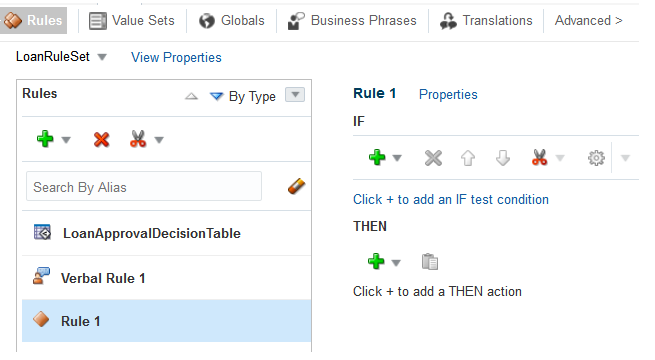Move the condition down with the down arrow
The height and width of the screenshot is (360, 655).
click(503, 158)
